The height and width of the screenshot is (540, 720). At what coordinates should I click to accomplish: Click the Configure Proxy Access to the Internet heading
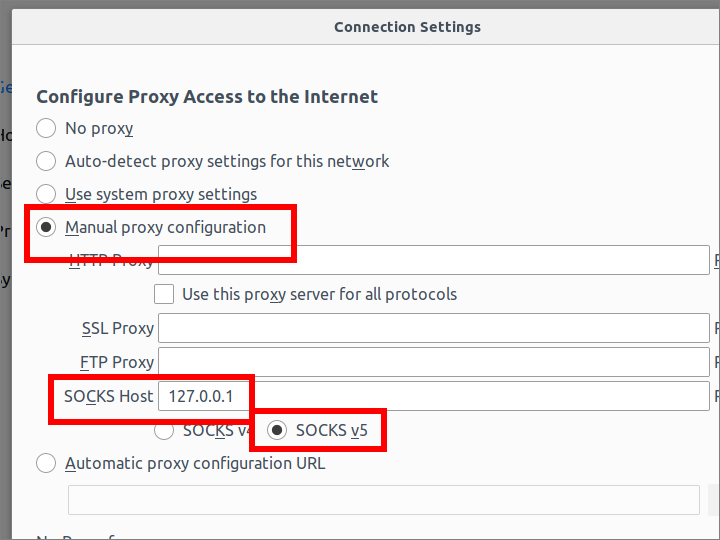coord(207,97)
